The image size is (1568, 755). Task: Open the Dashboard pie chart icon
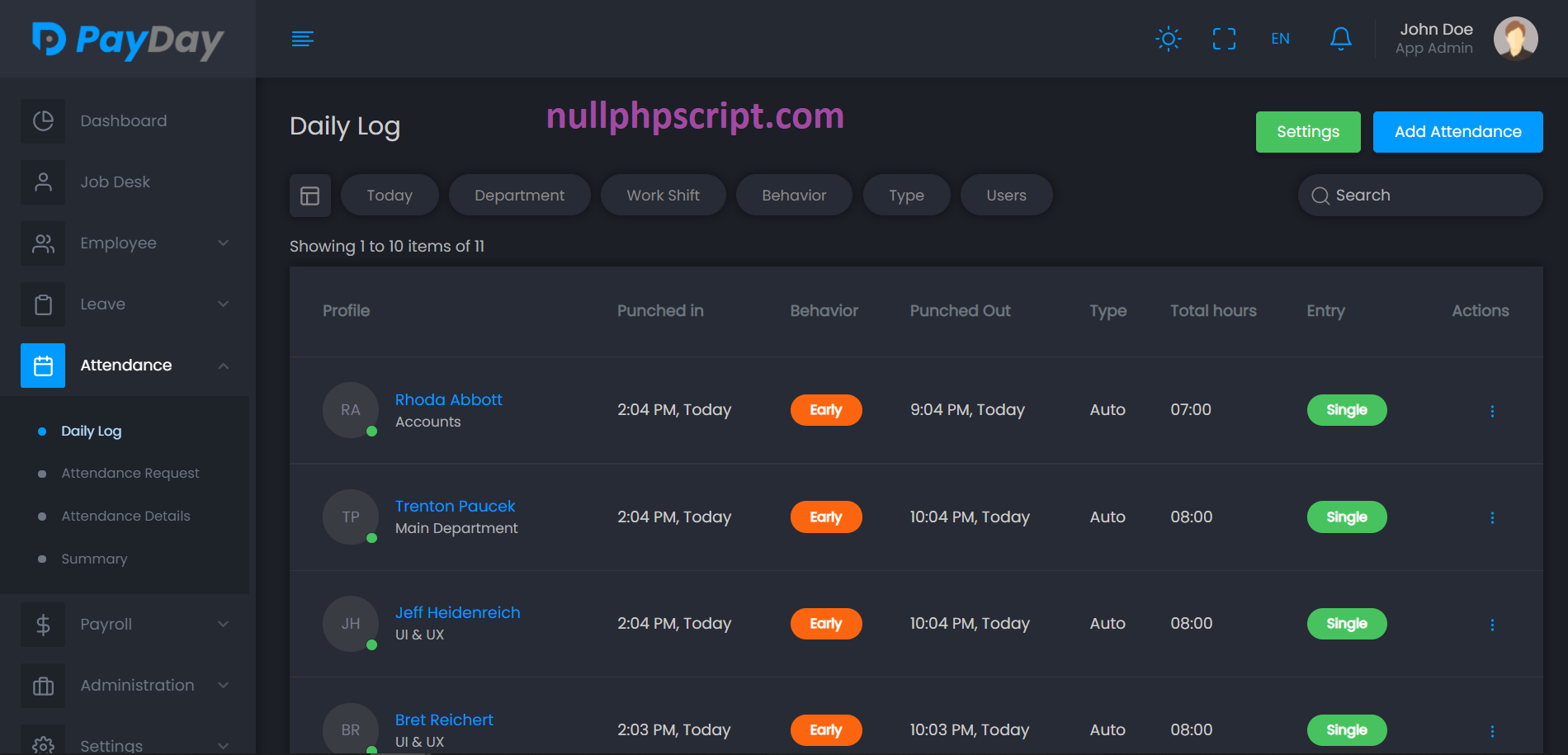click(43, 121)
